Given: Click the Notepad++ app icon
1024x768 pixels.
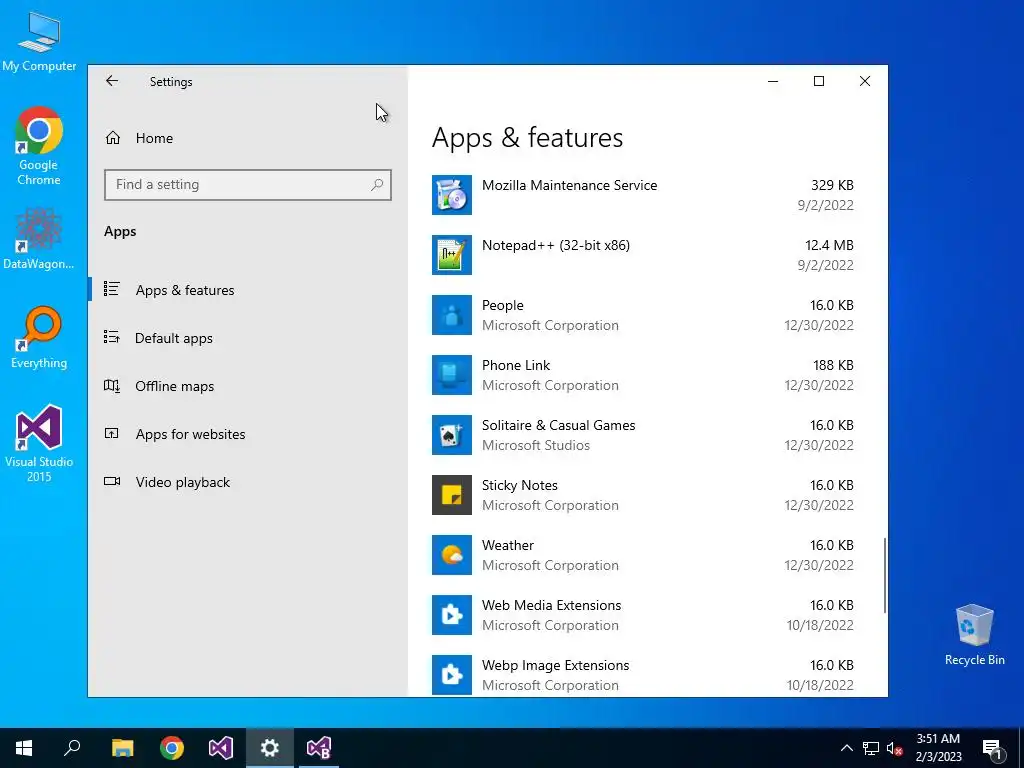Looking at the screenshot, I should 451,255.
